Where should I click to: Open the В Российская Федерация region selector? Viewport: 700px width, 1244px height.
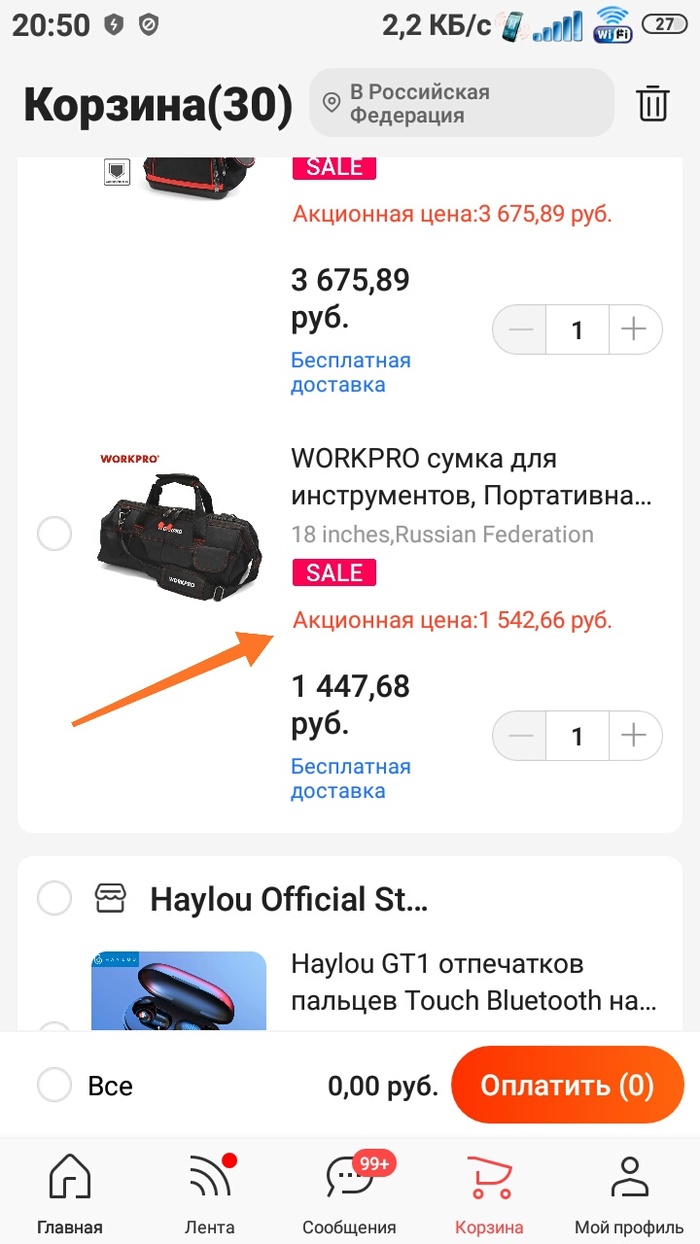point(460,103)
